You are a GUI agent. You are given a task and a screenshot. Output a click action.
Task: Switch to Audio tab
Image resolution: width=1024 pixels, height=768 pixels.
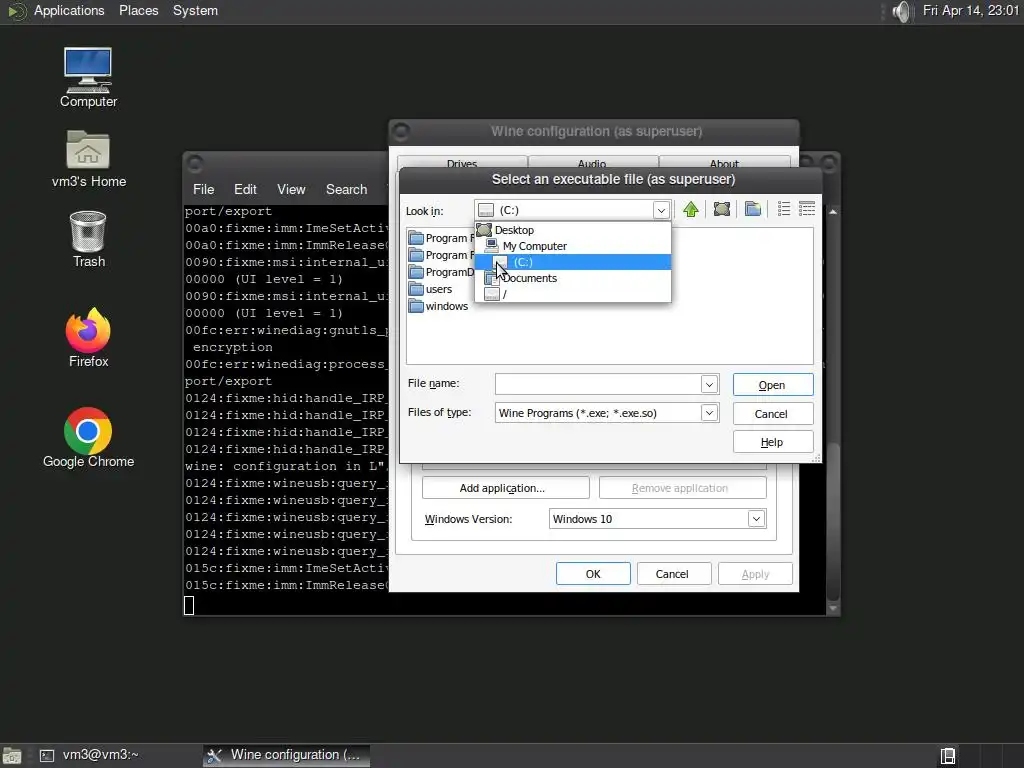(x=592, y=163)
